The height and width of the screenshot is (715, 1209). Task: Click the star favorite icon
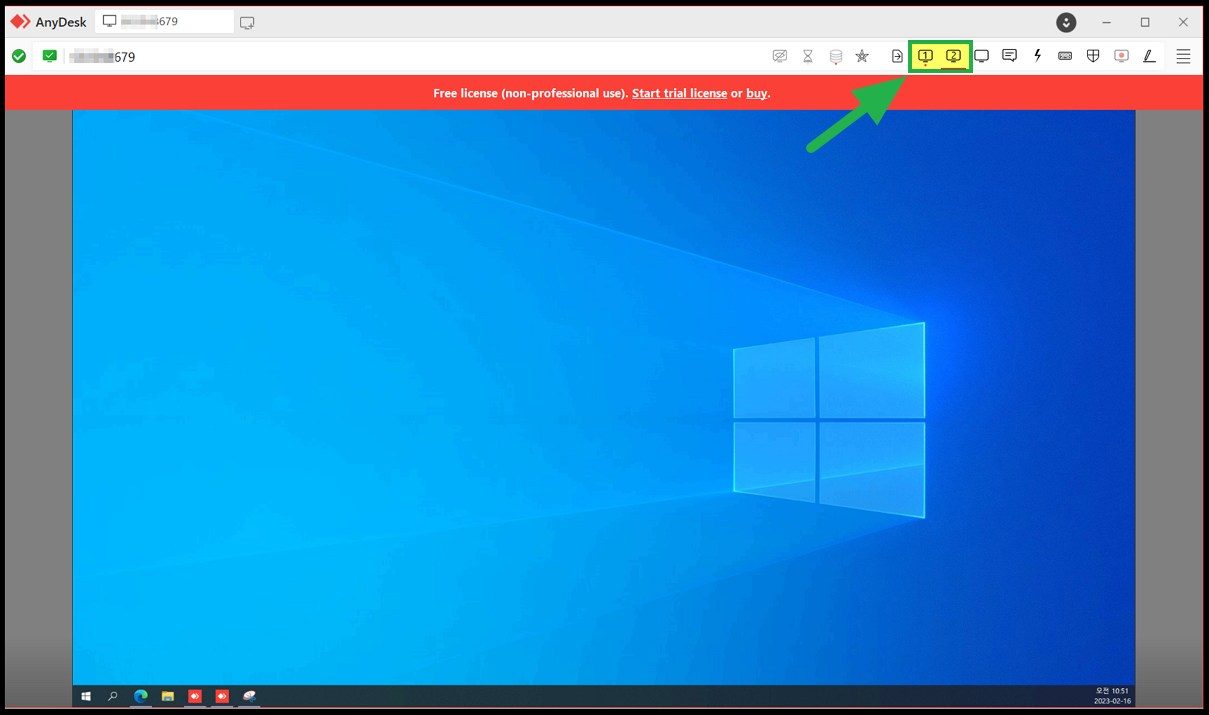[862, 57]
